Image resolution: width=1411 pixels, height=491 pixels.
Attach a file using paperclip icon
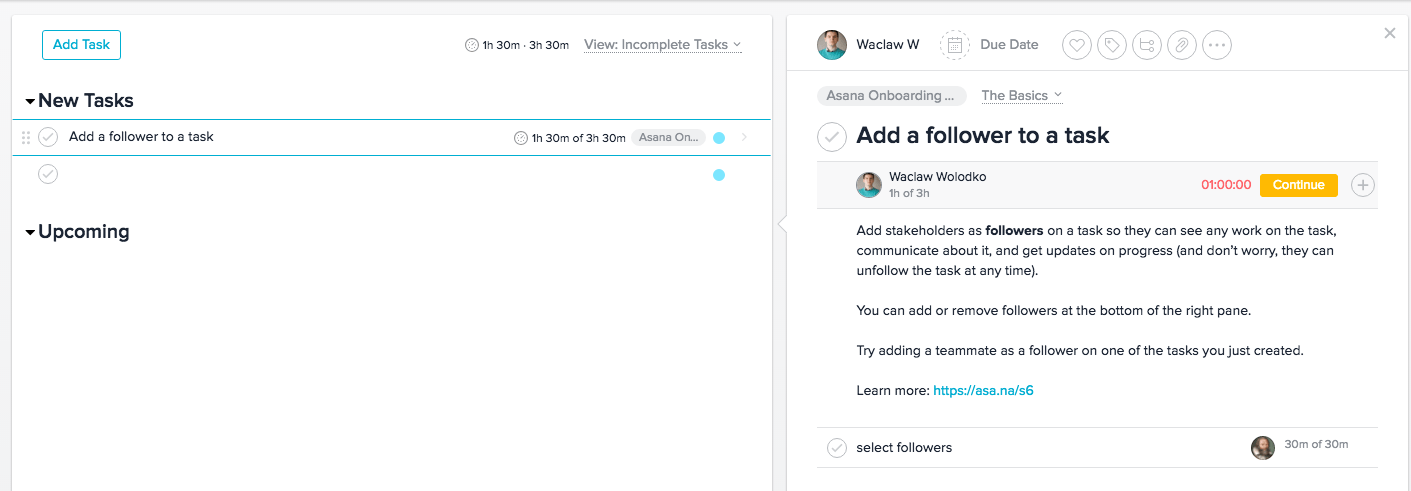[1181, 45]
